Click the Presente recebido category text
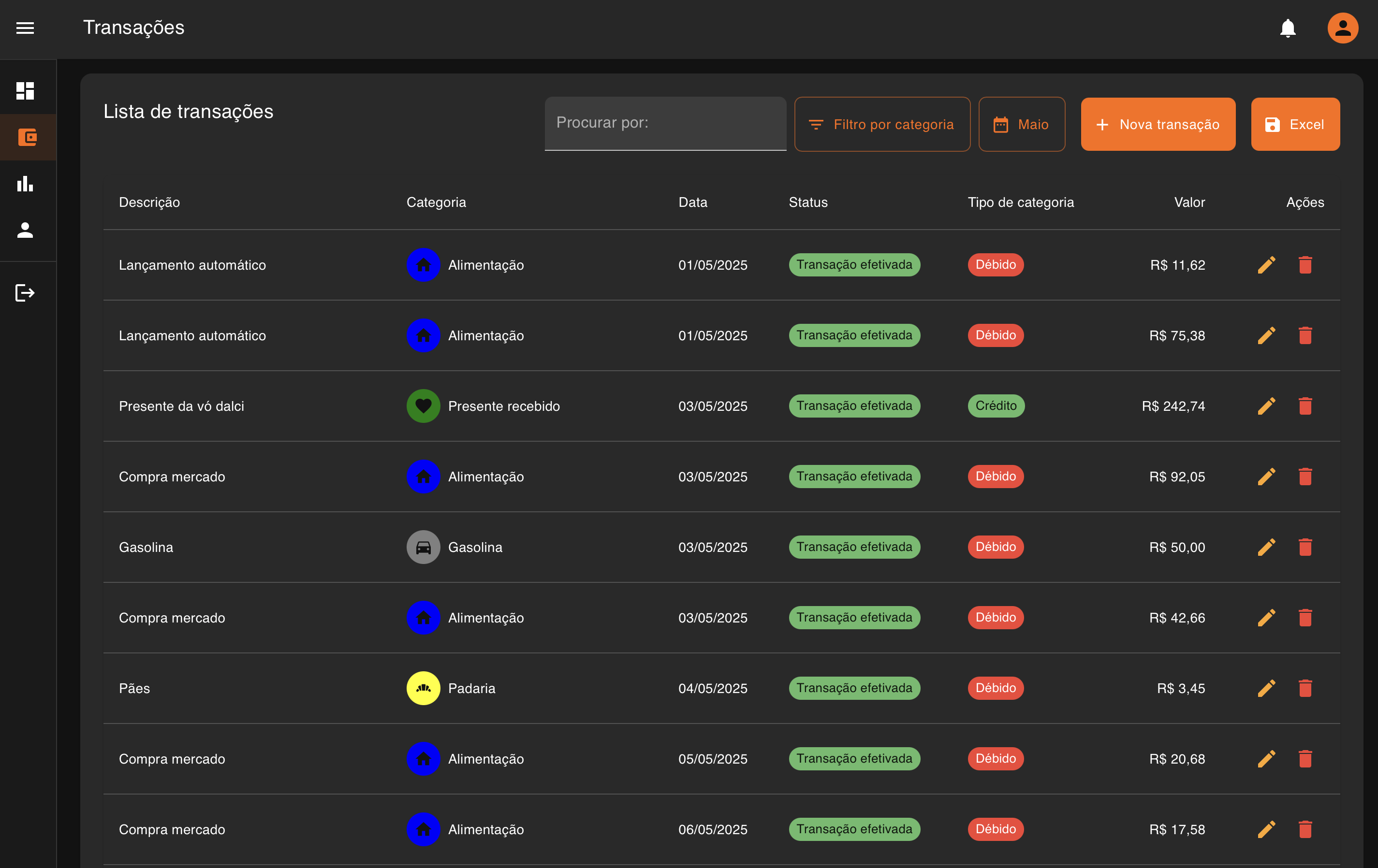This screenshot has width=1378, height=868. pyautogui.click(x=504, y=406)
